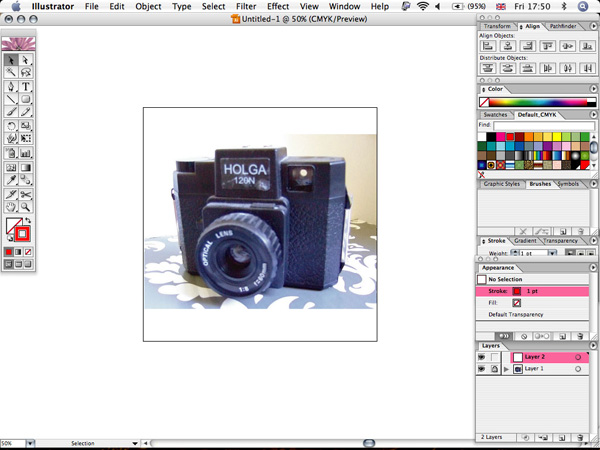Click Horizontal Align Left button

tap(488, 46)
